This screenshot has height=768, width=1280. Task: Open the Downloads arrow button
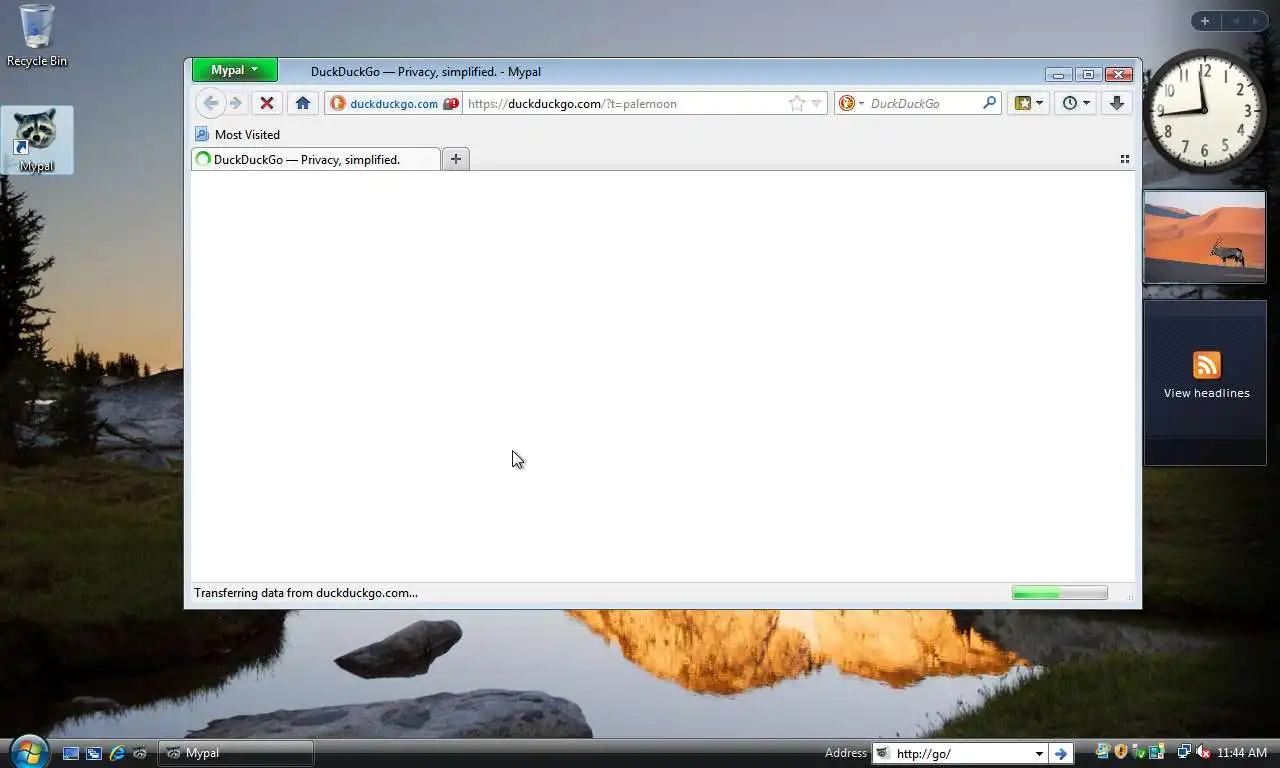click(x=1117, y=103)
